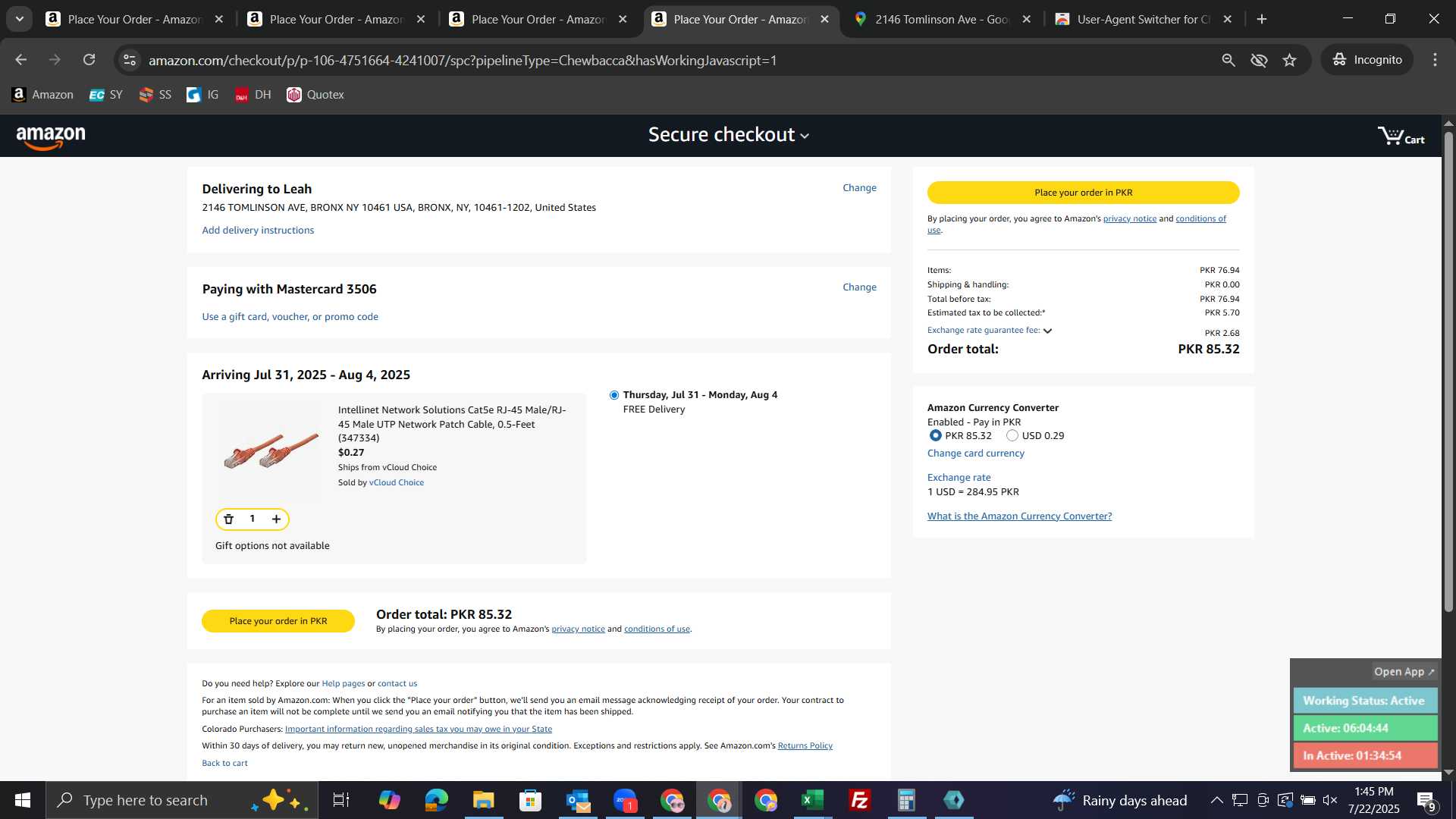Go back to cart

224,764
